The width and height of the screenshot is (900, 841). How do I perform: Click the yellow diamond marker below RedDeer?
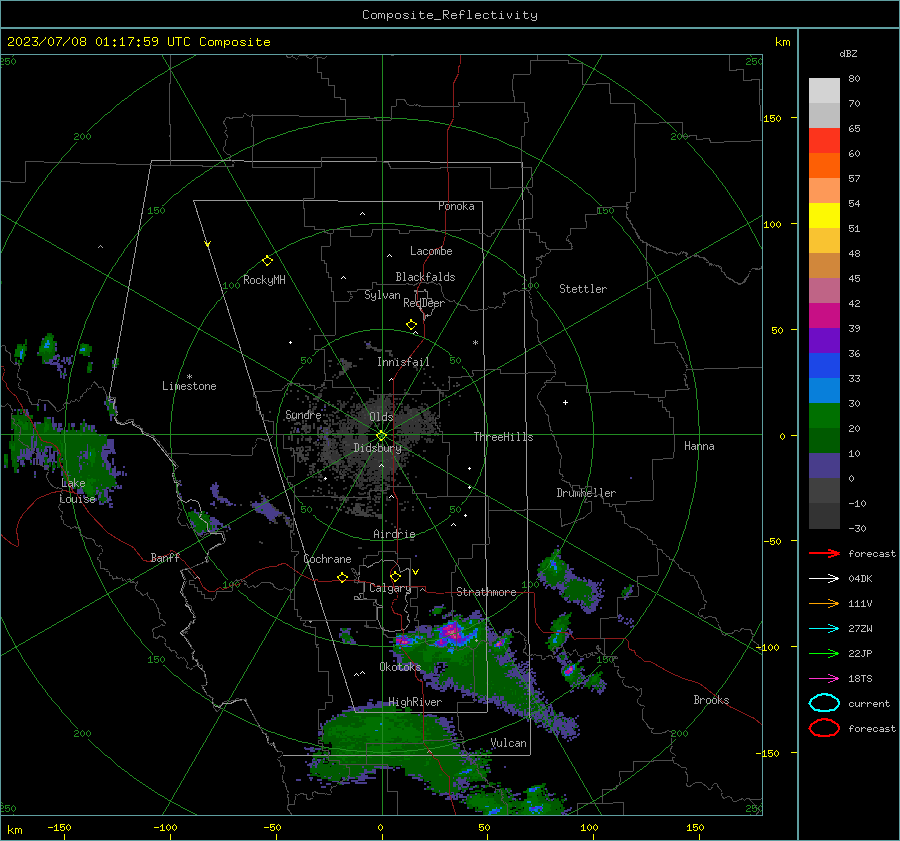coord(412,325)
